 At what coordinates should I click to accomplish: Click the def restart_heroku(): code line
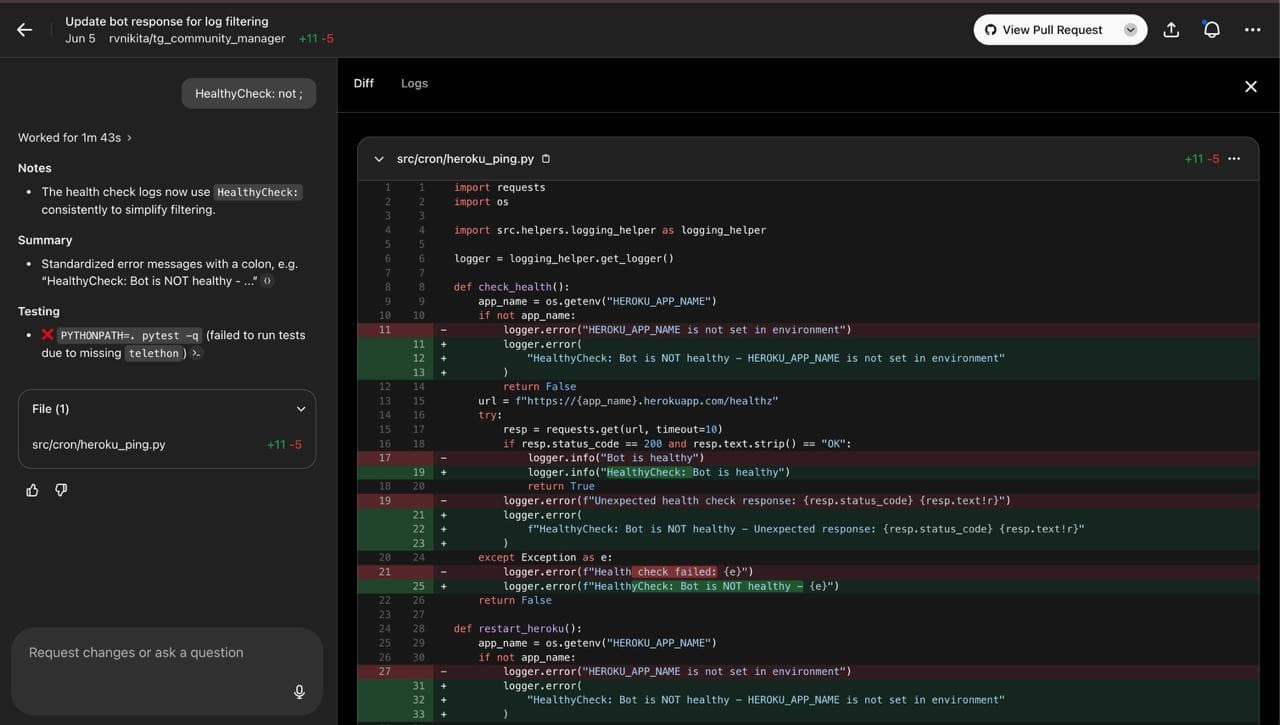point(517,629)
